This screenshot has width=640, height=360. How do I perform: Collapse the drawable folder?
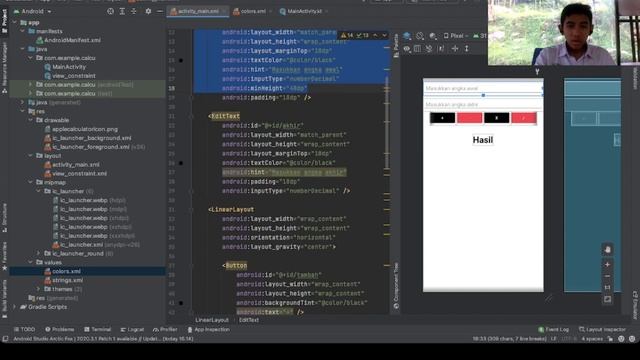click(x=31, y=120)
